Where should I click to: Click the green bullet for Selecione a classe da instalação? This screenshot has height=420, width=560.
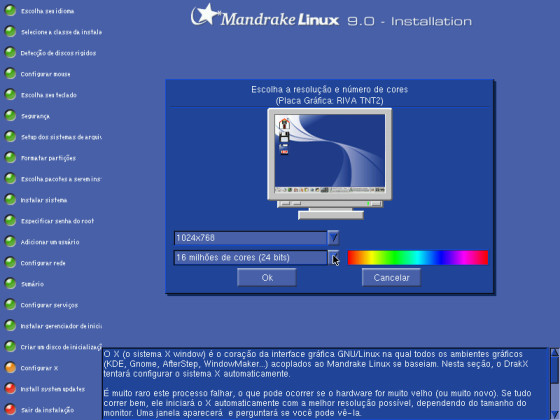(10, 32)
